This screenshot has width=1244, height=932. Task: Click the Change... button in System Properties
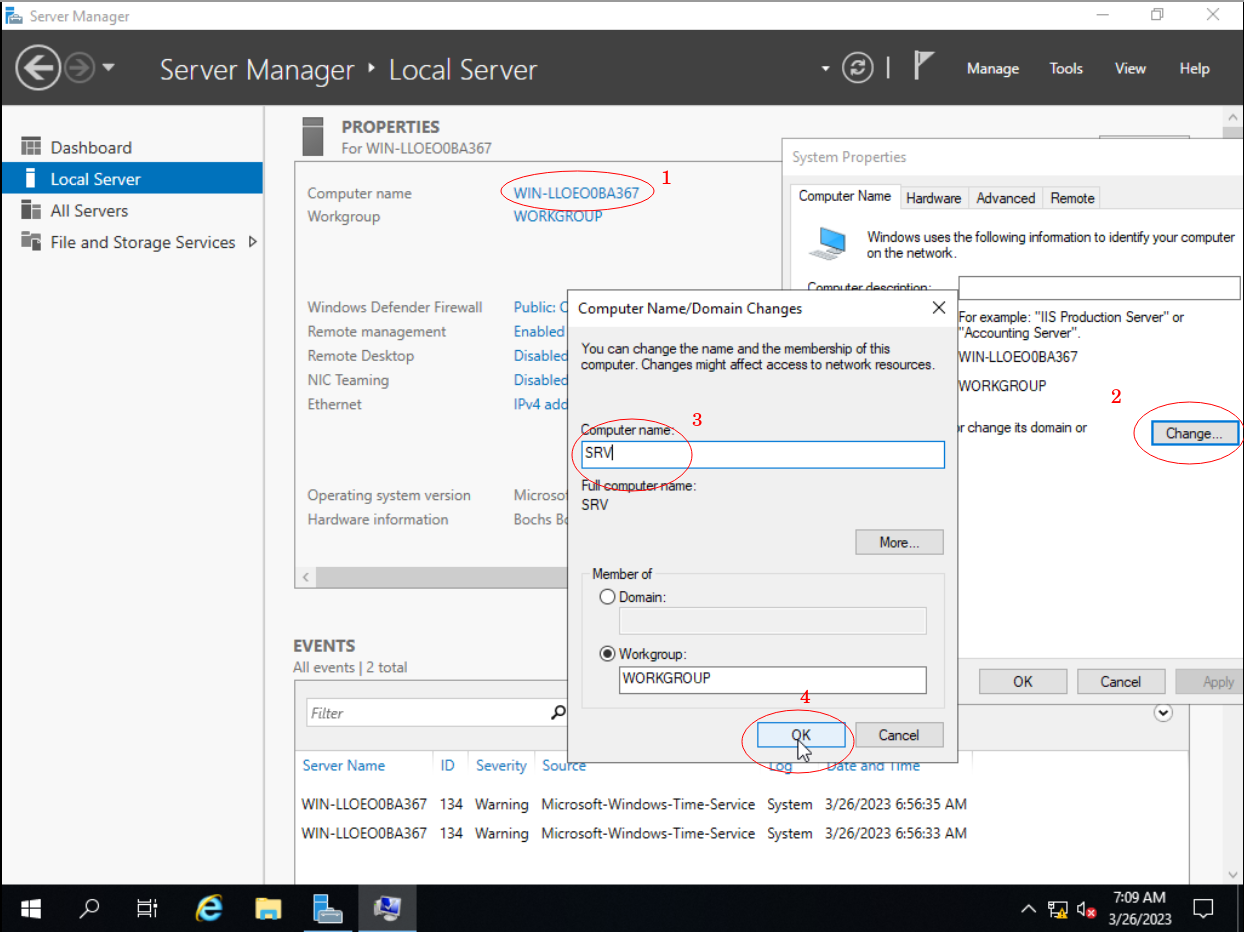(1194, 433)
